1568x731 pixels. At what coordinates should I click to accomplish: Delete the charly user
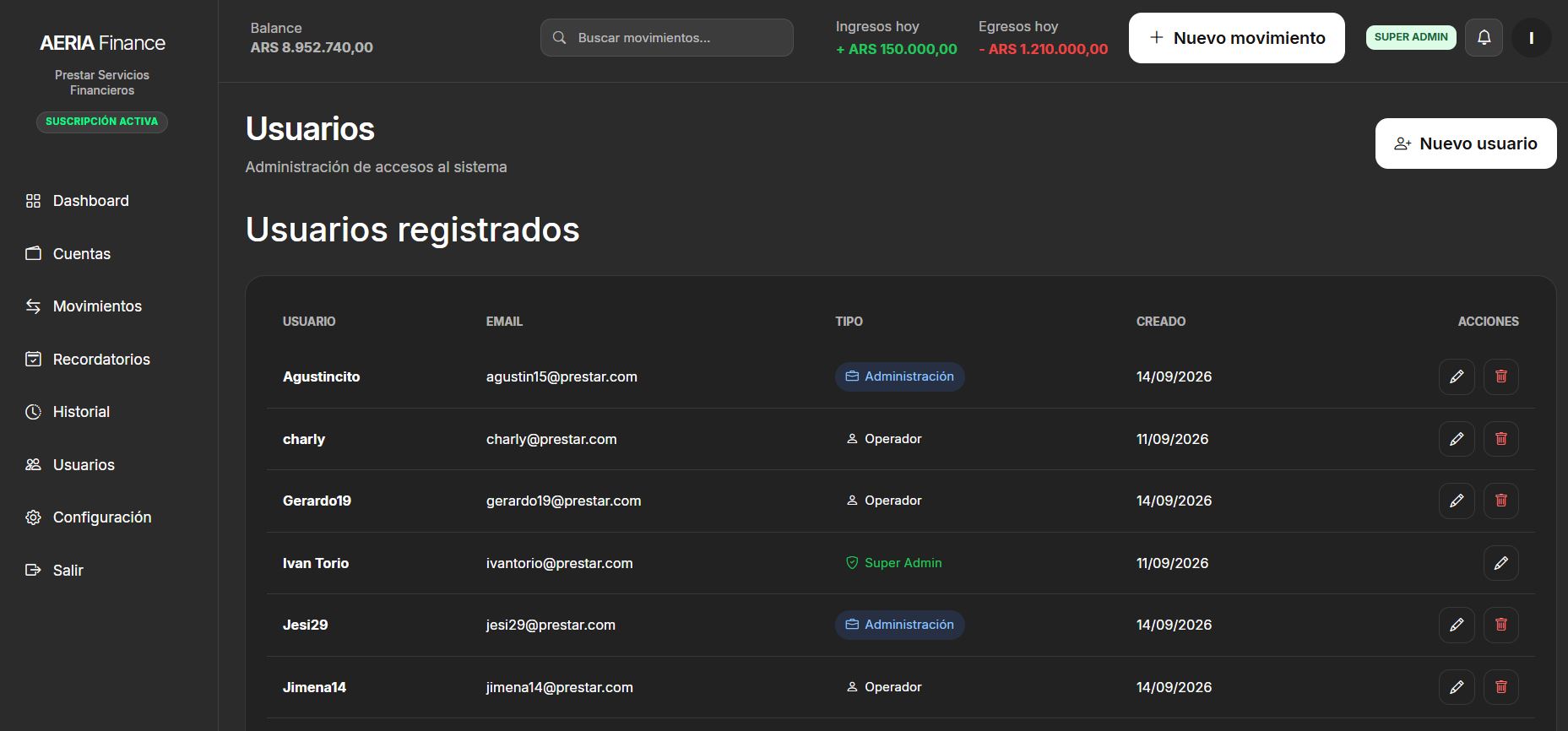click(1501, 439)
